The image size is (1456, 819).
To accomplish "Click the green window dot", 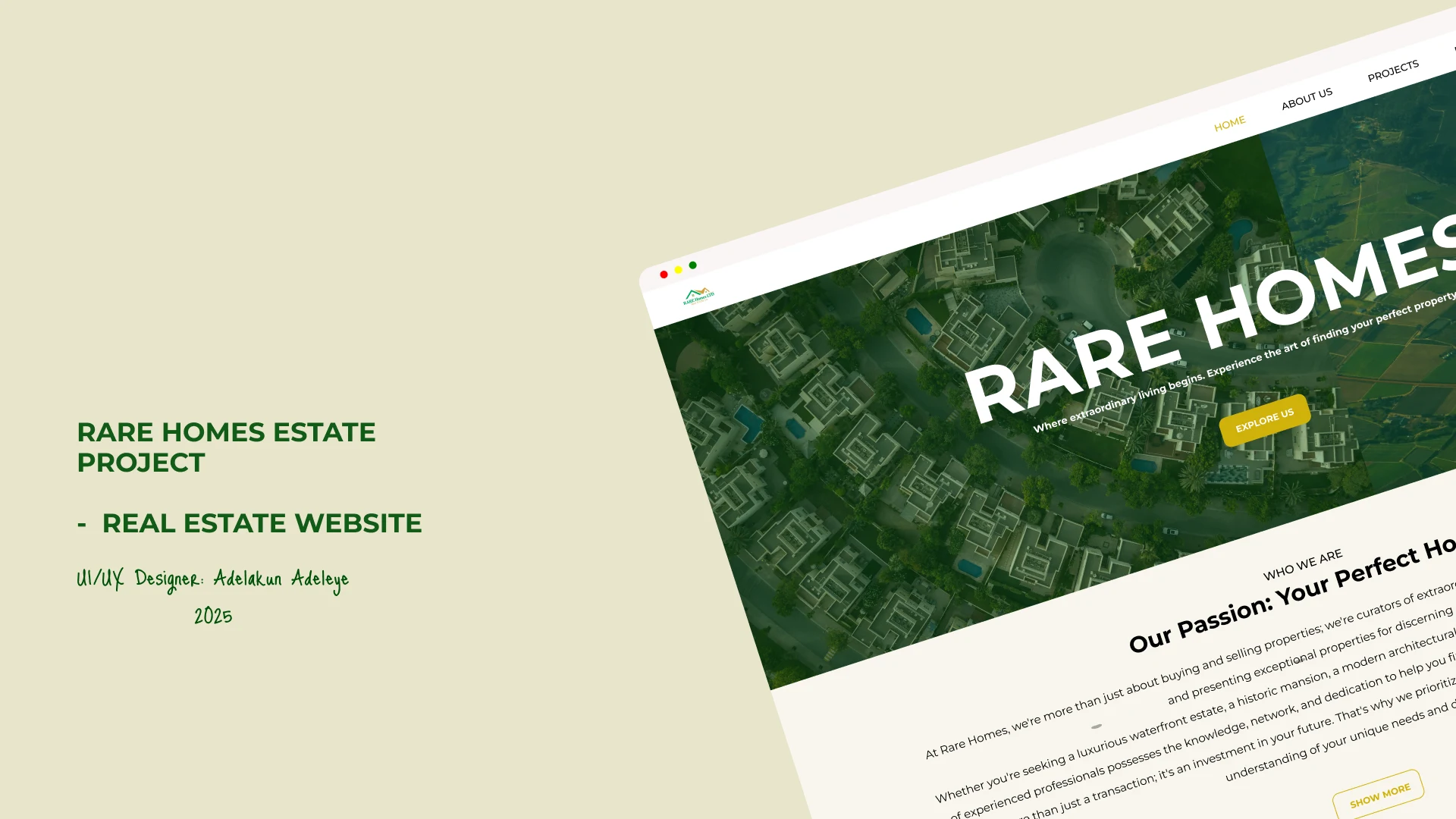I will coord(692,265).
